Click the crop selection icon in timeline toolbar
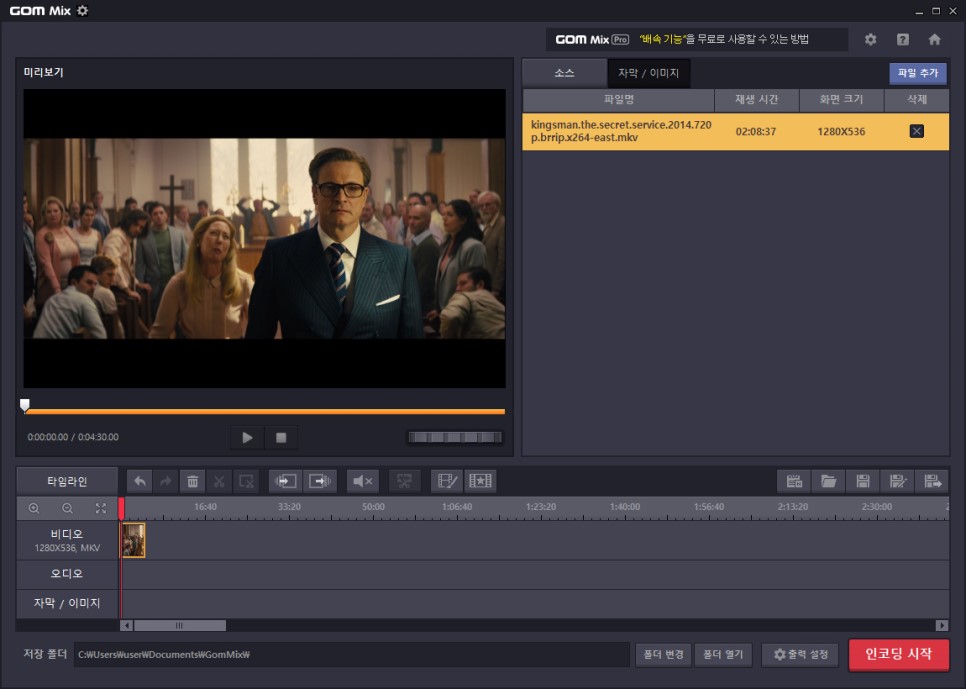This screenshot has width=966, height=689. tap(246, 481)
